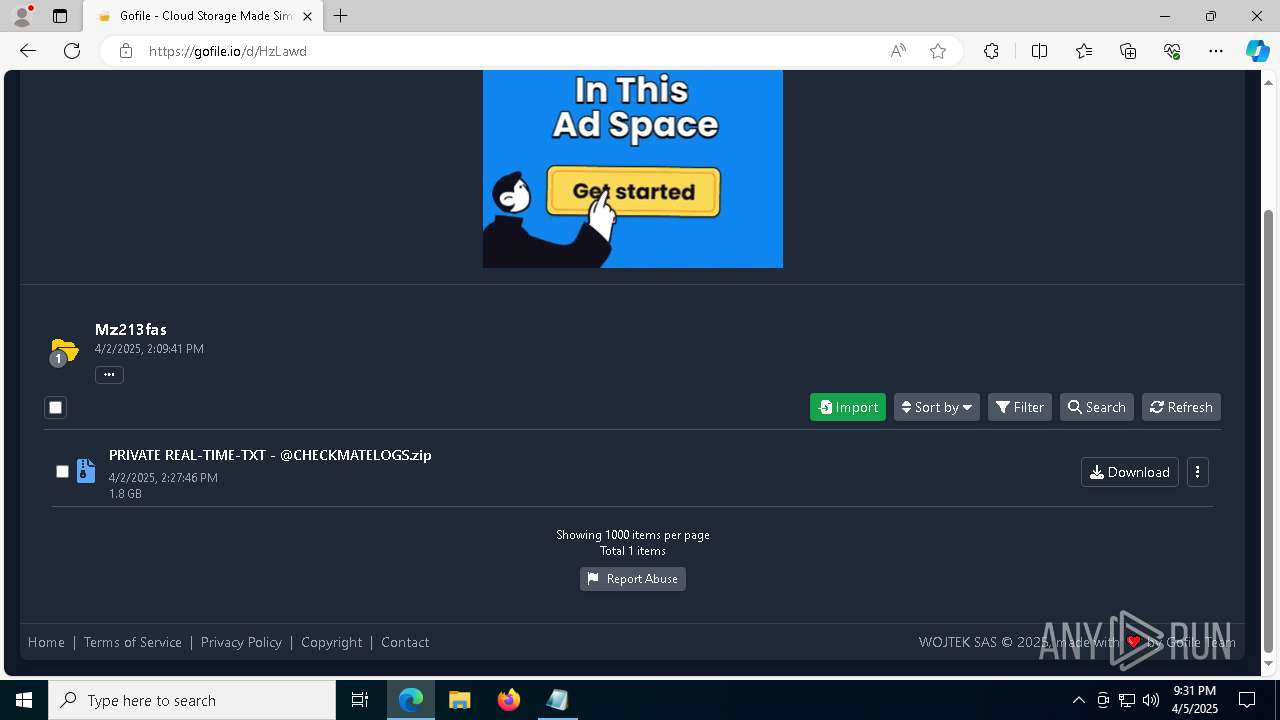The image size is (1280, 720).
Task: Open the notification center
Action: [1247, 700]
